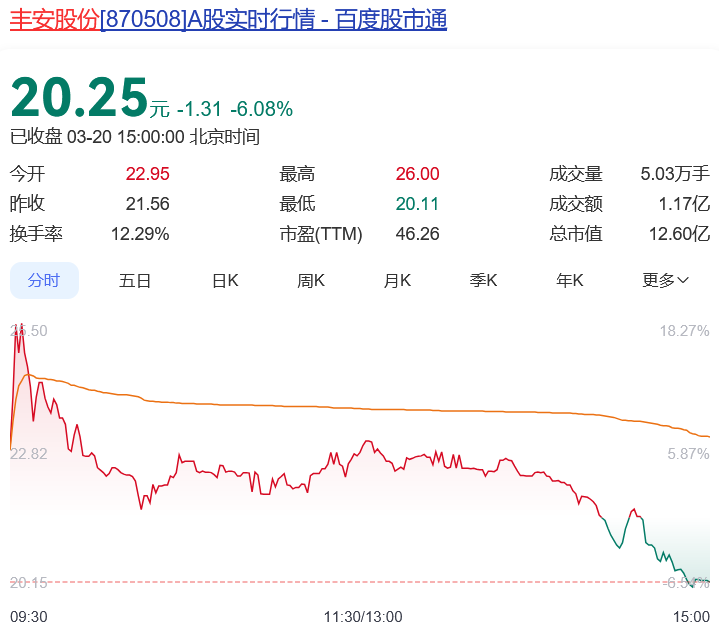The height and width of the screenshot is (629, 719).
Task: Select the 季K chart tab
Action: [483, 280]
